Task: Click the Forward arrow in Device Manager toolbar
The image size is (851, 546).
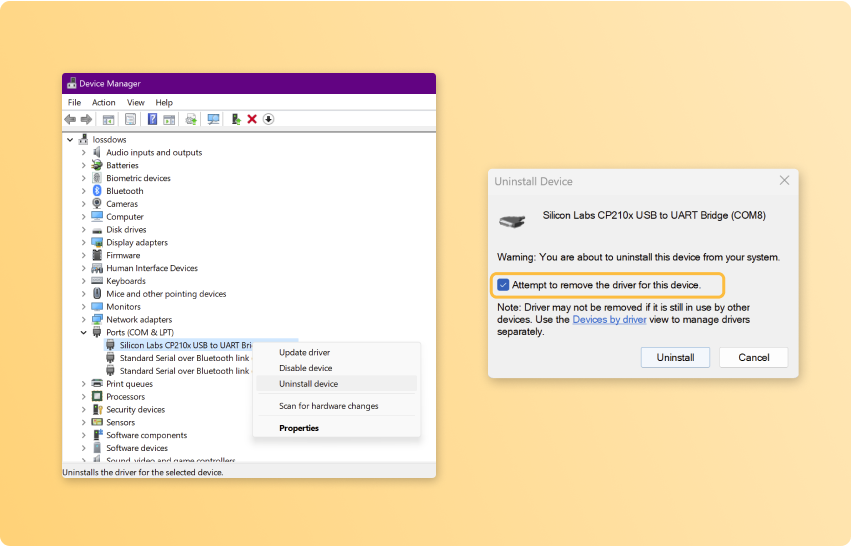Action: point(86,119)
